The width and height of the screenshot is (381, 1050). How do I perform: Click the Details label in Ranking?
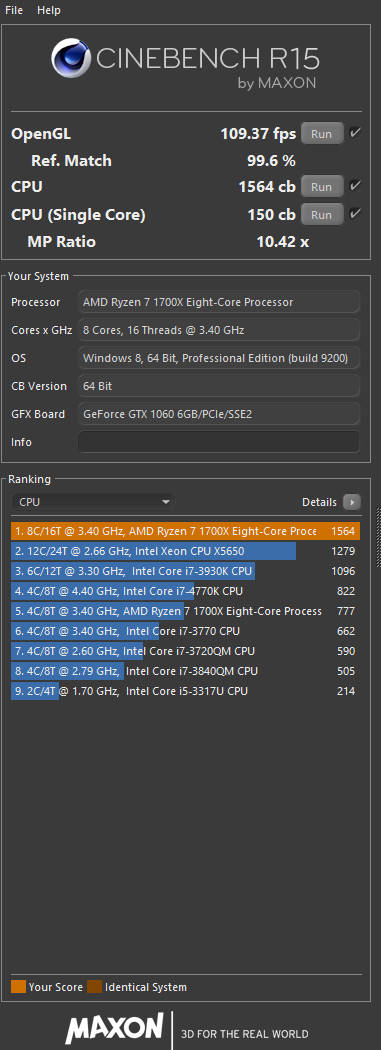[x=319, y=502]
